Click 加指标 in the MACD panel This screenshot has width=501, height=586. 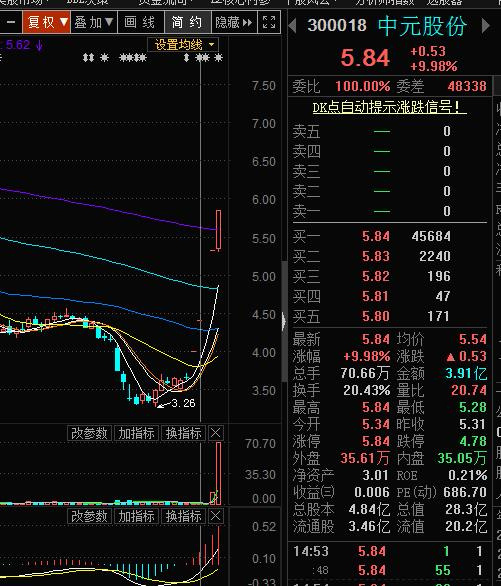coord(136,516)
